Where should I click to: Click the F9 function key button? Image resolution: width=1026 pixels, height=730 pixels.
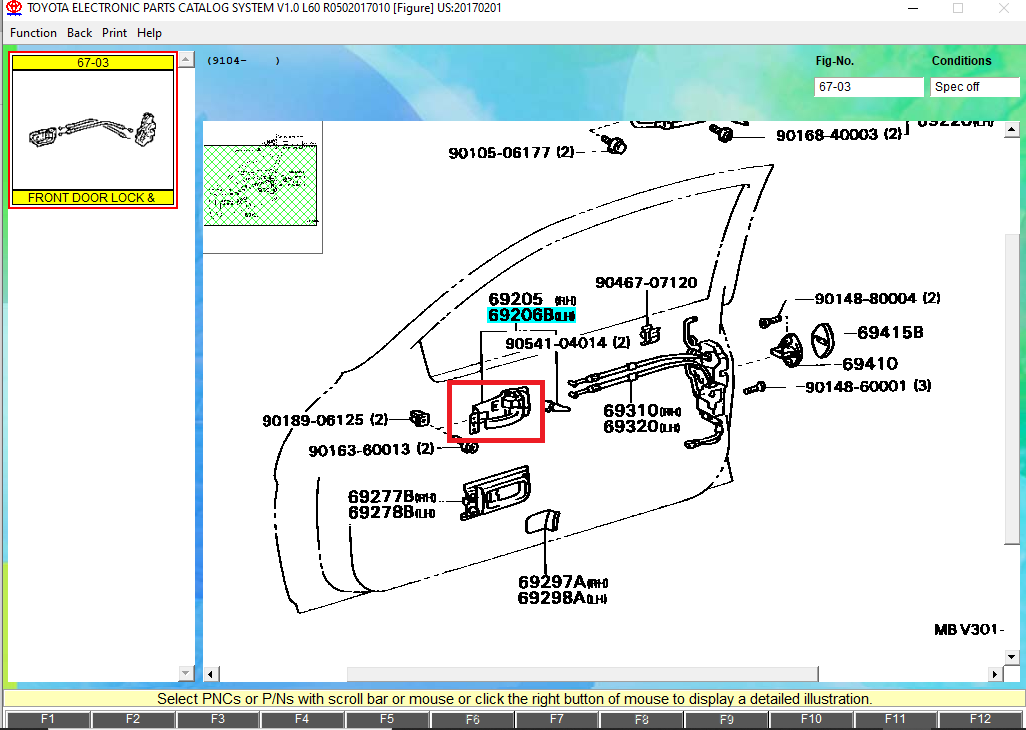726,720
